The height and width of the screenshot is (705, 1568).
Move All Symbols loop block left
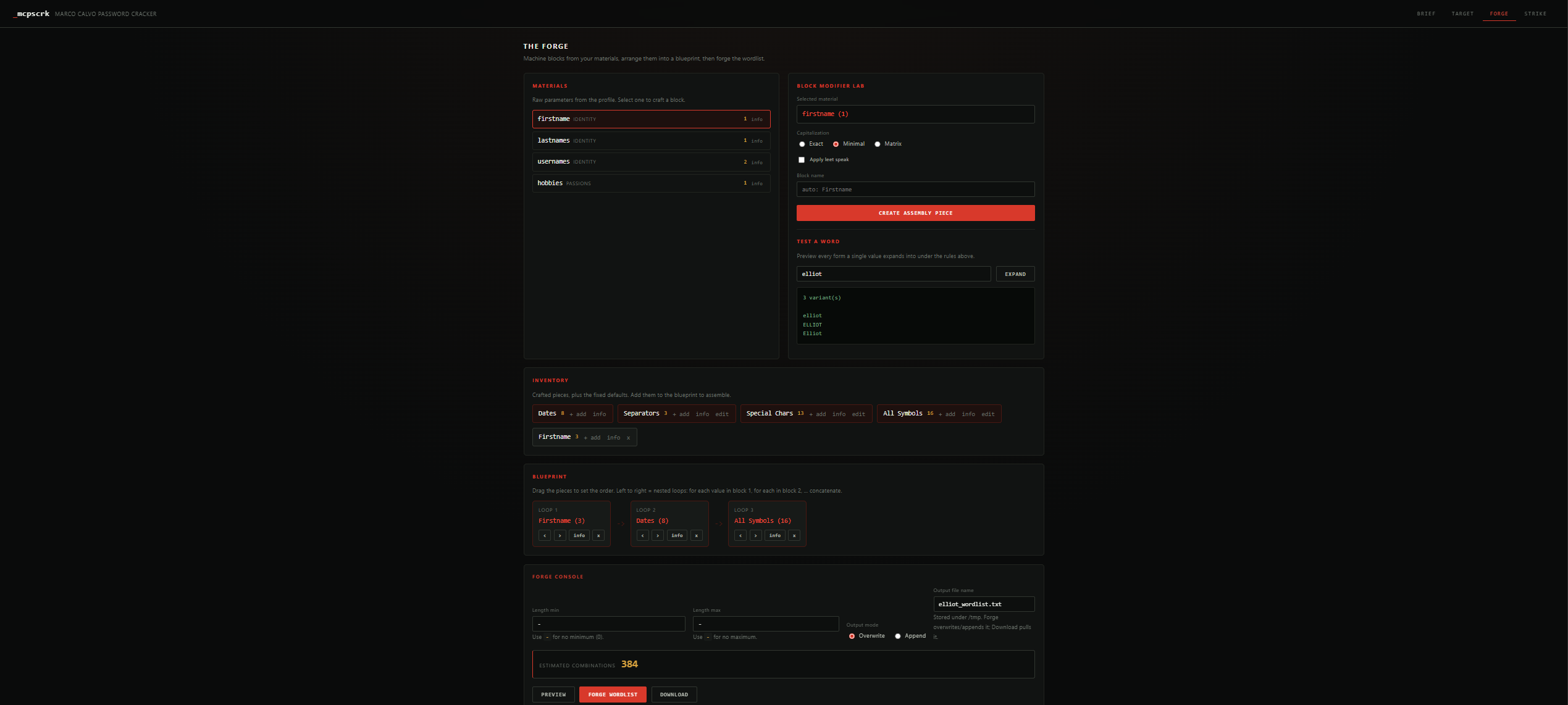click(740, 535)
